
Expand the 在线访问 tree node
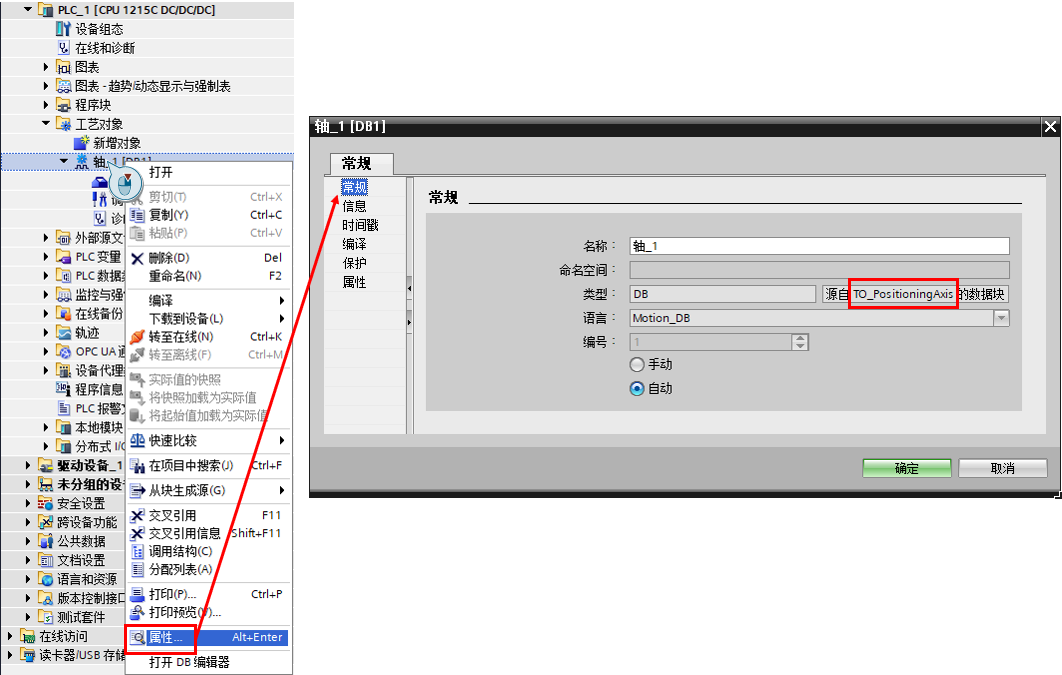click(10, 636)
